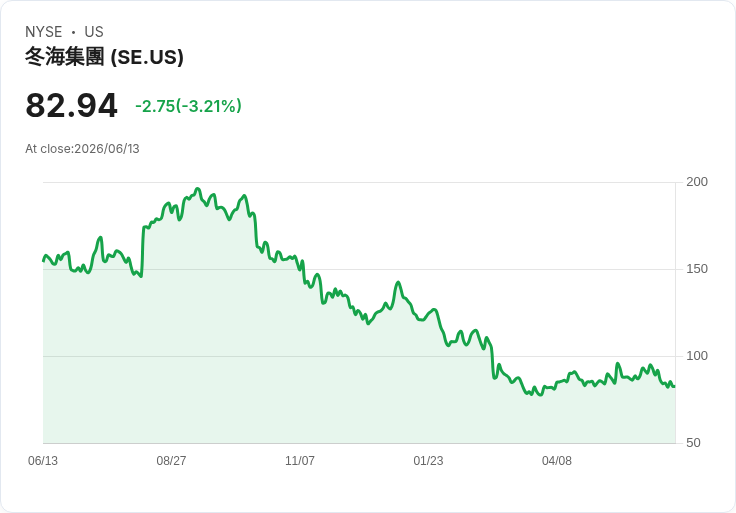Screen dimensions: 736x513
Task: Click the US market label
Action: [94, 31]
